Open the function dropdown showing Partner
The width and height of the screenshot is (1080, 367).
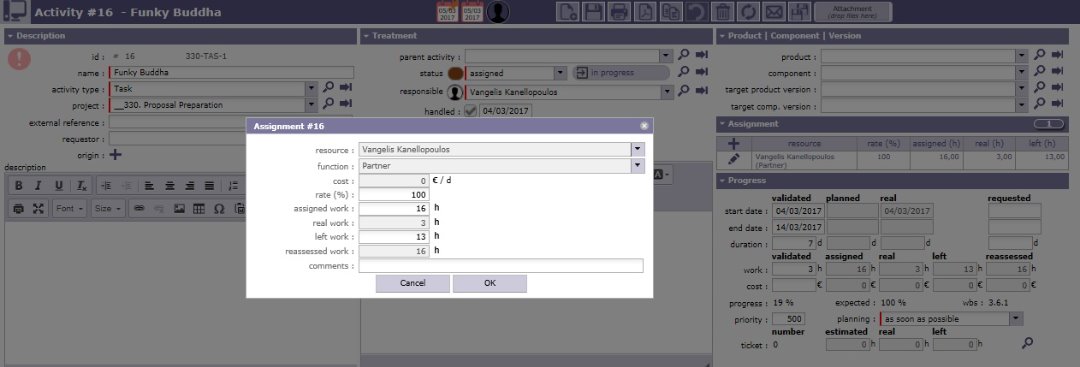click(x=638, y=166)
